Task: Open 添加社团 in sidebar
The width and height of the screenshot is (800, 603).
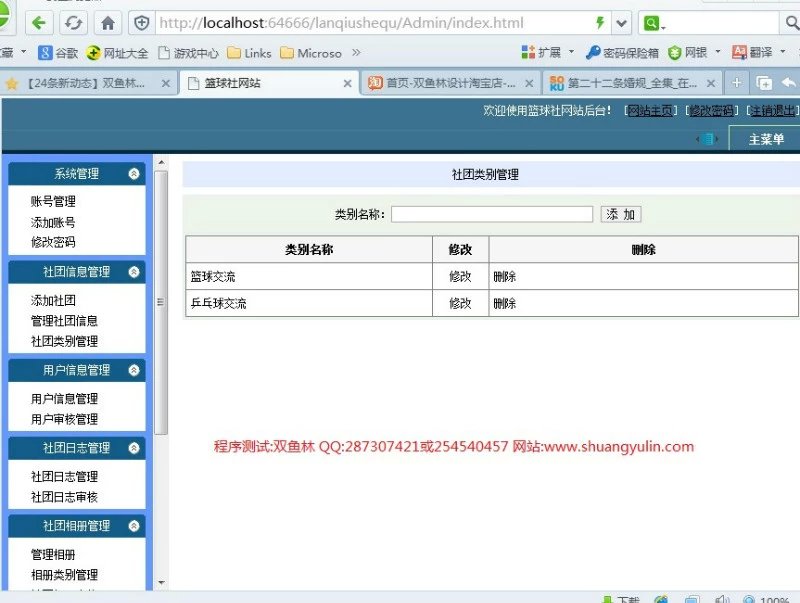Action: point(53,300)
